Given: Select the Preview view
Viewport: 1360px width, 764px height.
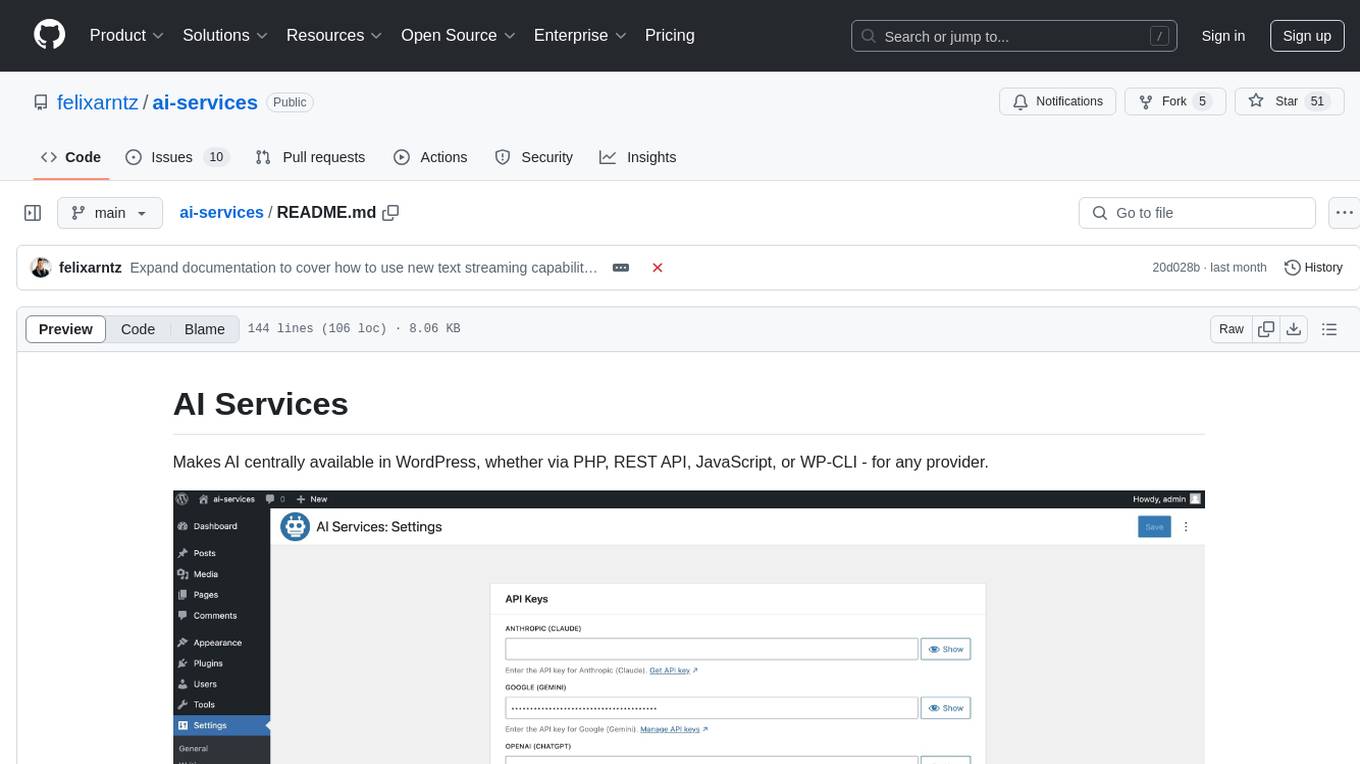Looking at the screenshot, I should tap(66, 329).
